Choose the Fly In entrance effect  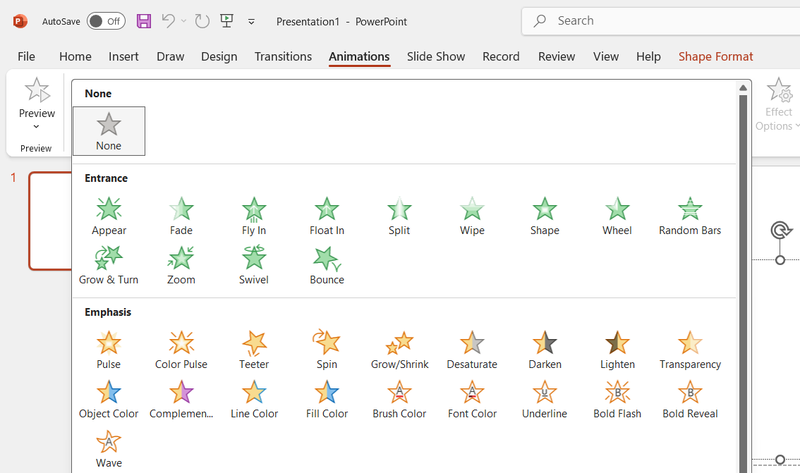tap(254, 216)
